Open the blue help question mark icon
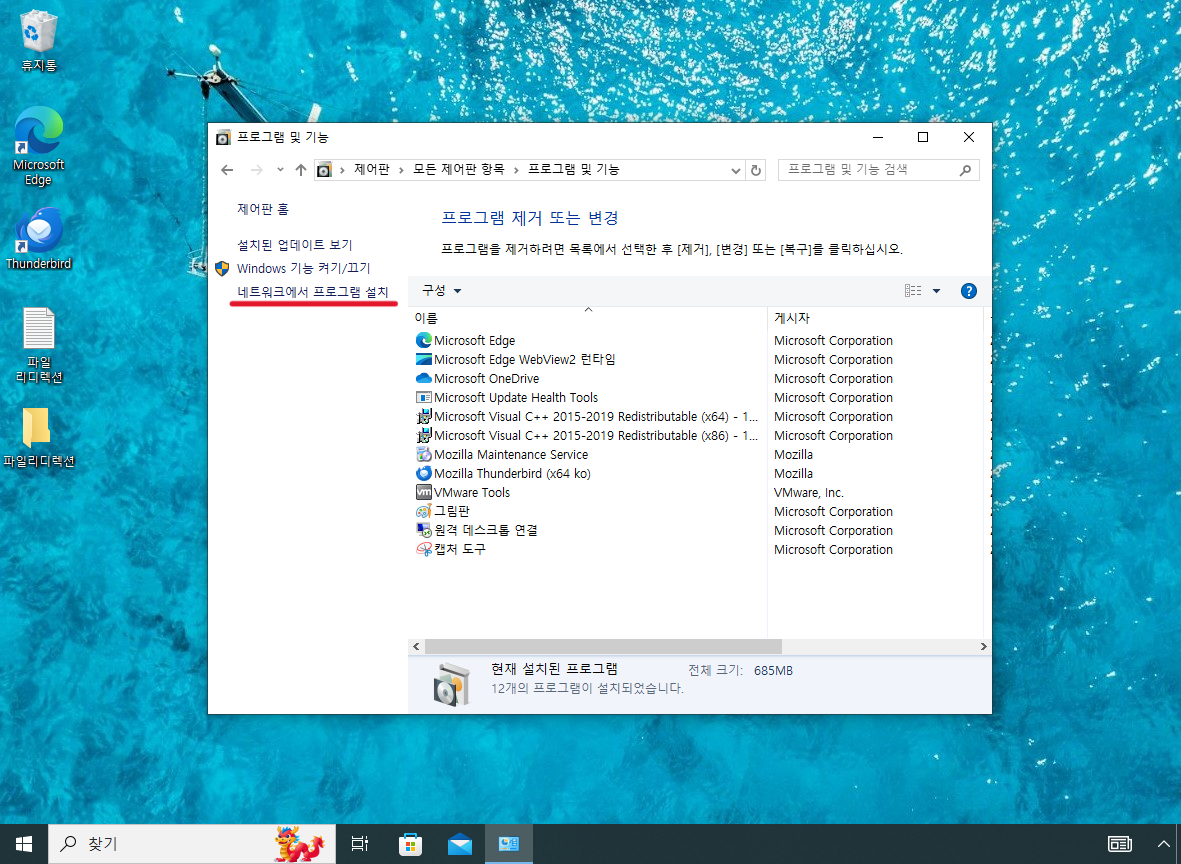Viewport: 1181px width, 864px height. (x=969, y=291)
